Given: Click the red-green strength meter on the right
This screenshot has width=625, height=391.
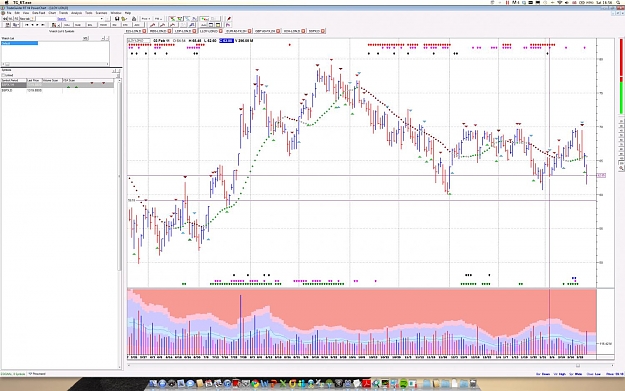Looking at the screenshot, I should tap(621, 76).
